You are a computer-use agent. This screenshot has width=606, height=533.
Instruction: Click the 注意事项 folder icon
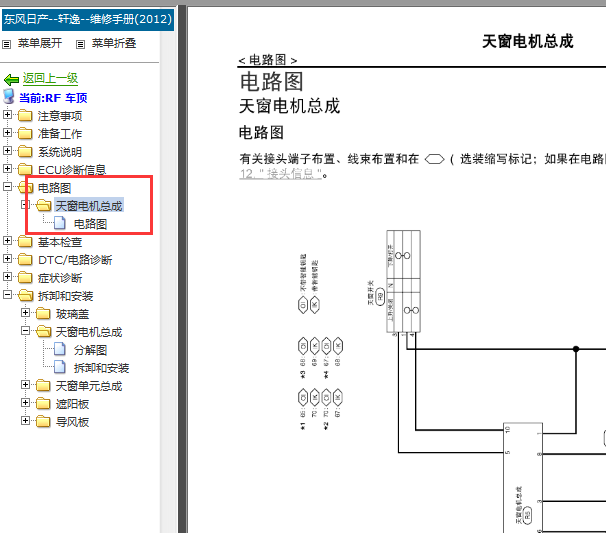pos(25,115)
